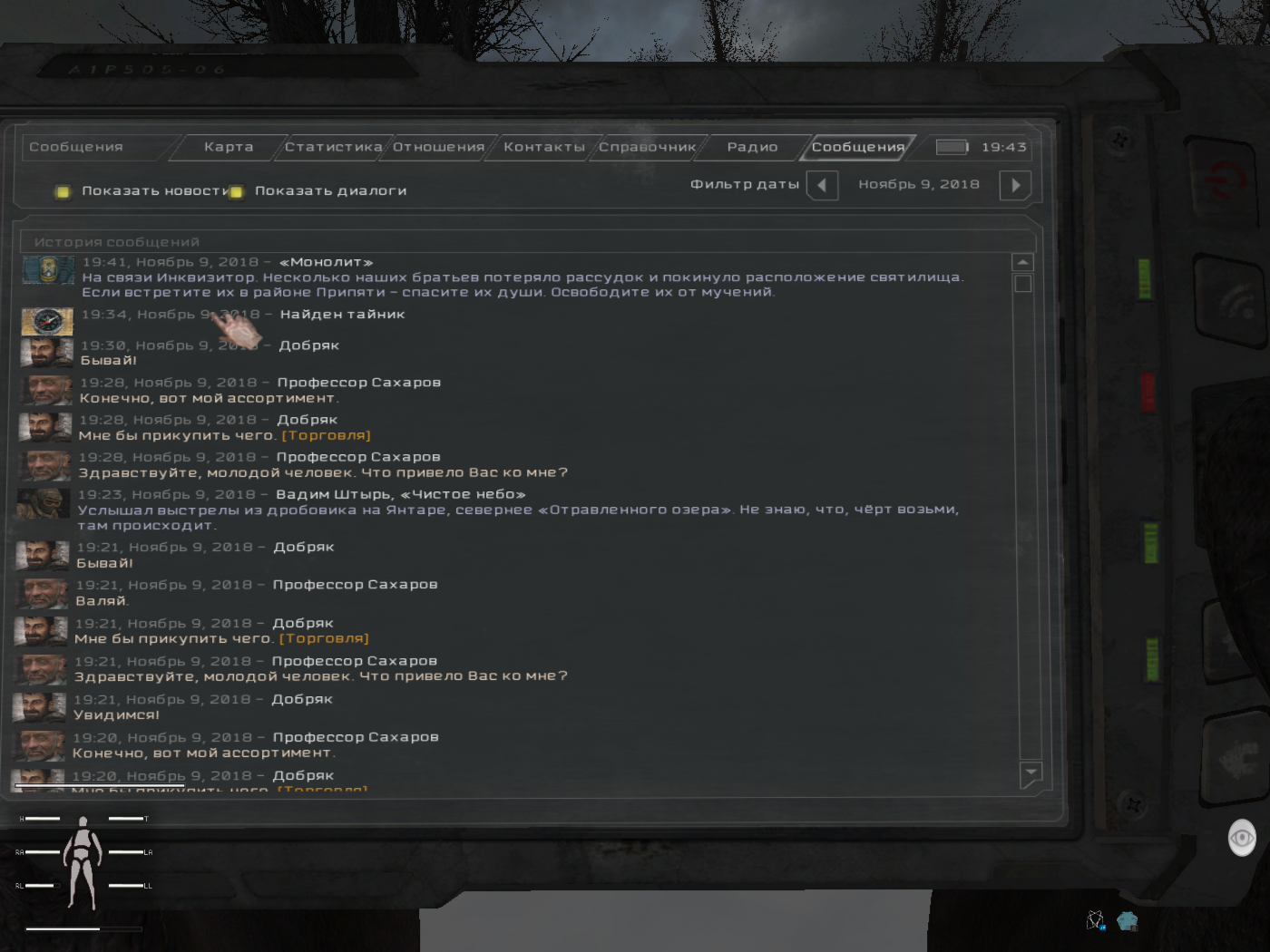Click Vadim Shtyr's Clear Sky avatar

tap(44, 504)
